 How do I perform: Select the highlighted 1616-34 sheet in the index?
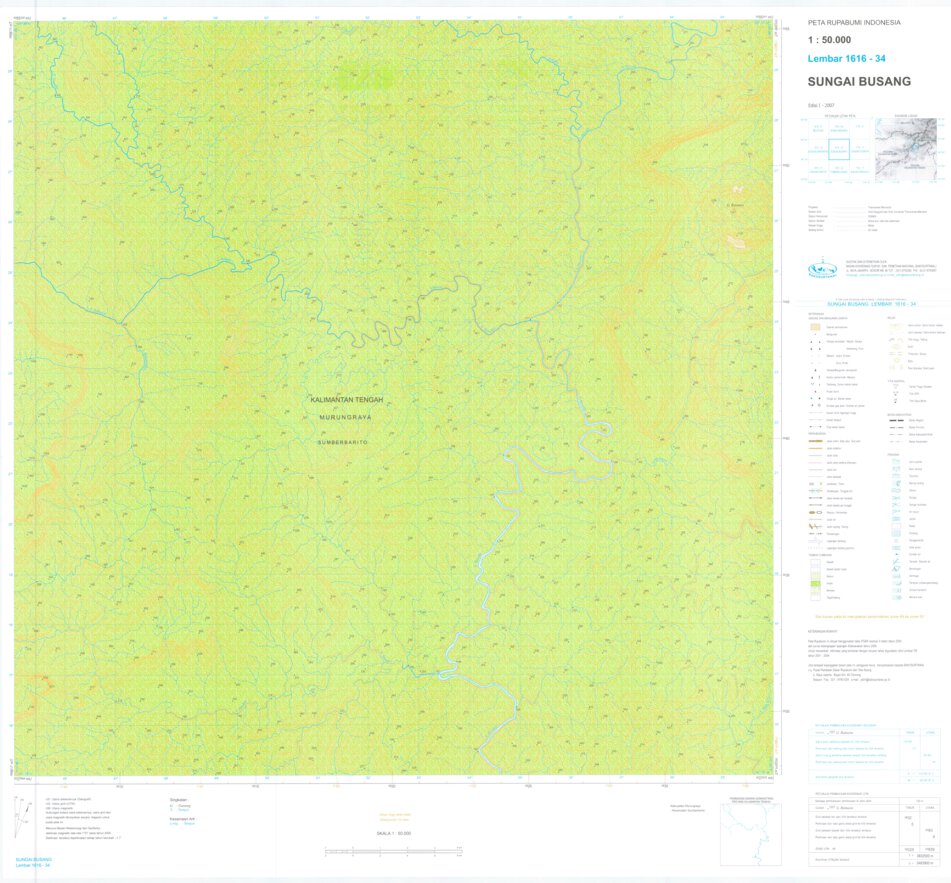point(839,149)
